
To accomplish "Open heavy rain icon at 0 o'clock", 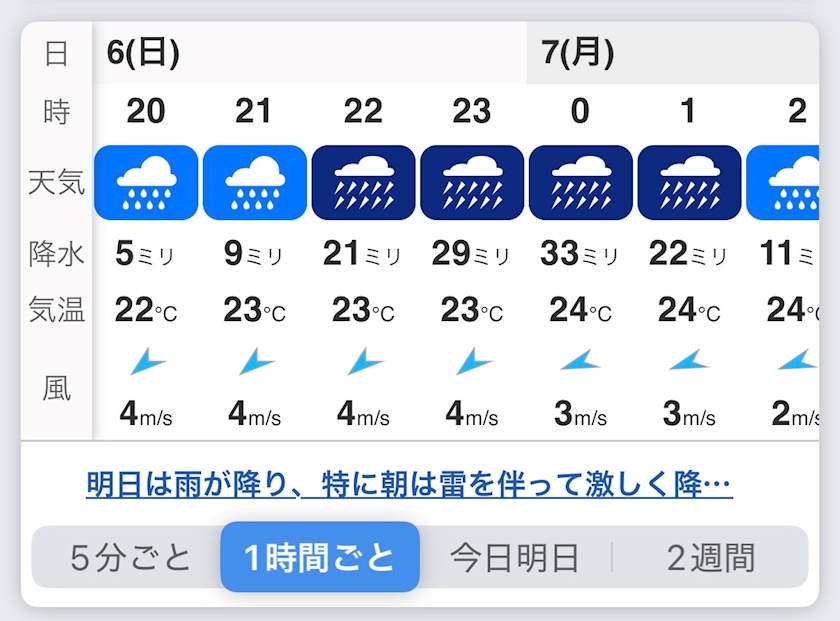I will (x=581, y=182).
